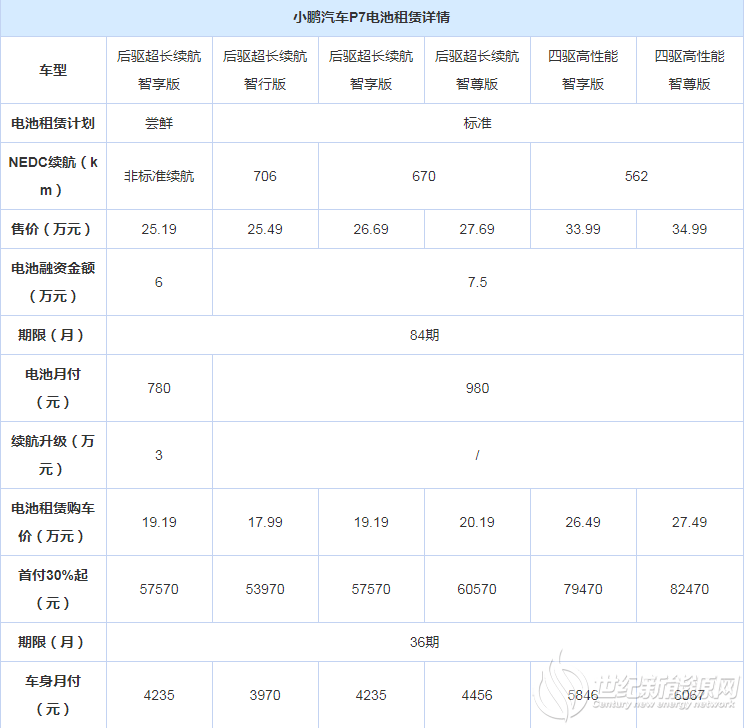Click the price 26.69

[x=371, y=229]
